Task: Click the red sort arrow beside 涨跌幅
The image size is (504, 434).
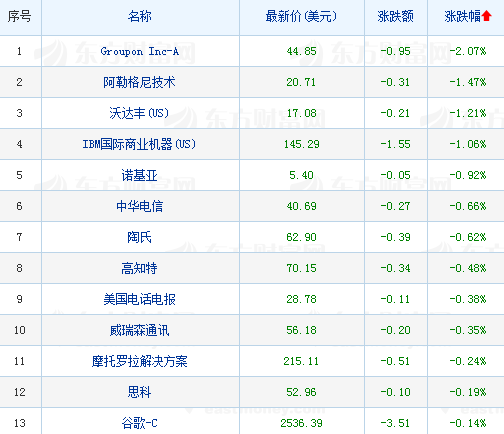Action: (x=487, y=16)
